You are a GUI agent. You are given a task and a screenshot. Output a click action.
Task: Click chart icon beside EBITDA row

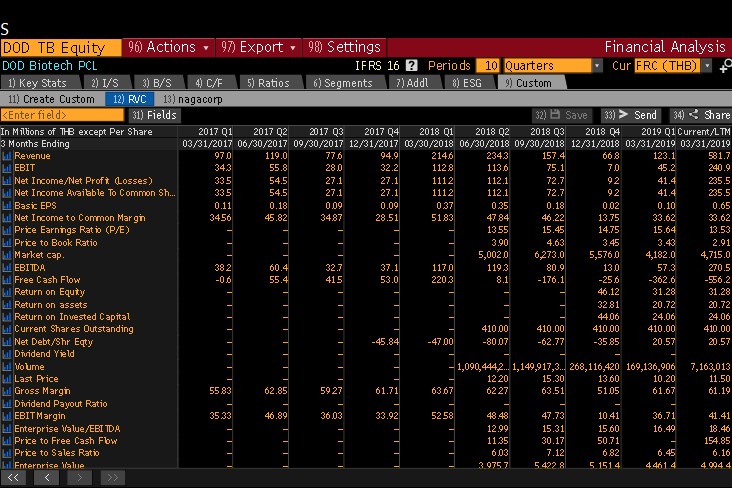click(7, 268)
